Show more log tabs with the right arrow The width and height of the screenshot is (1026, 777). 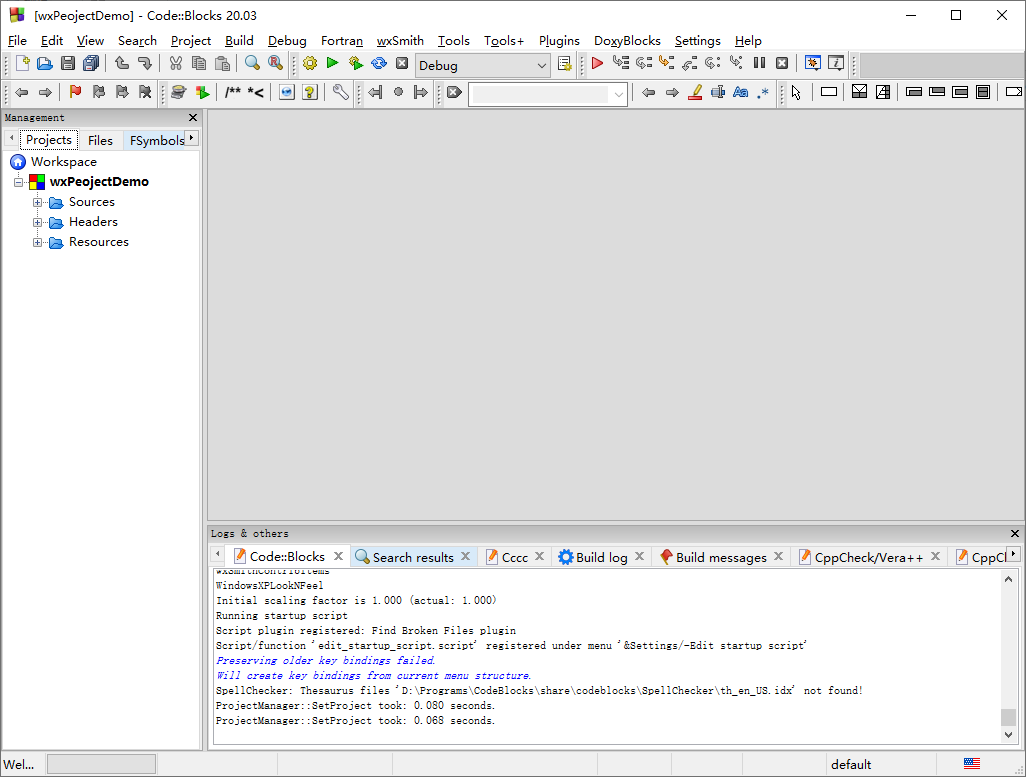coord(1013,554)
